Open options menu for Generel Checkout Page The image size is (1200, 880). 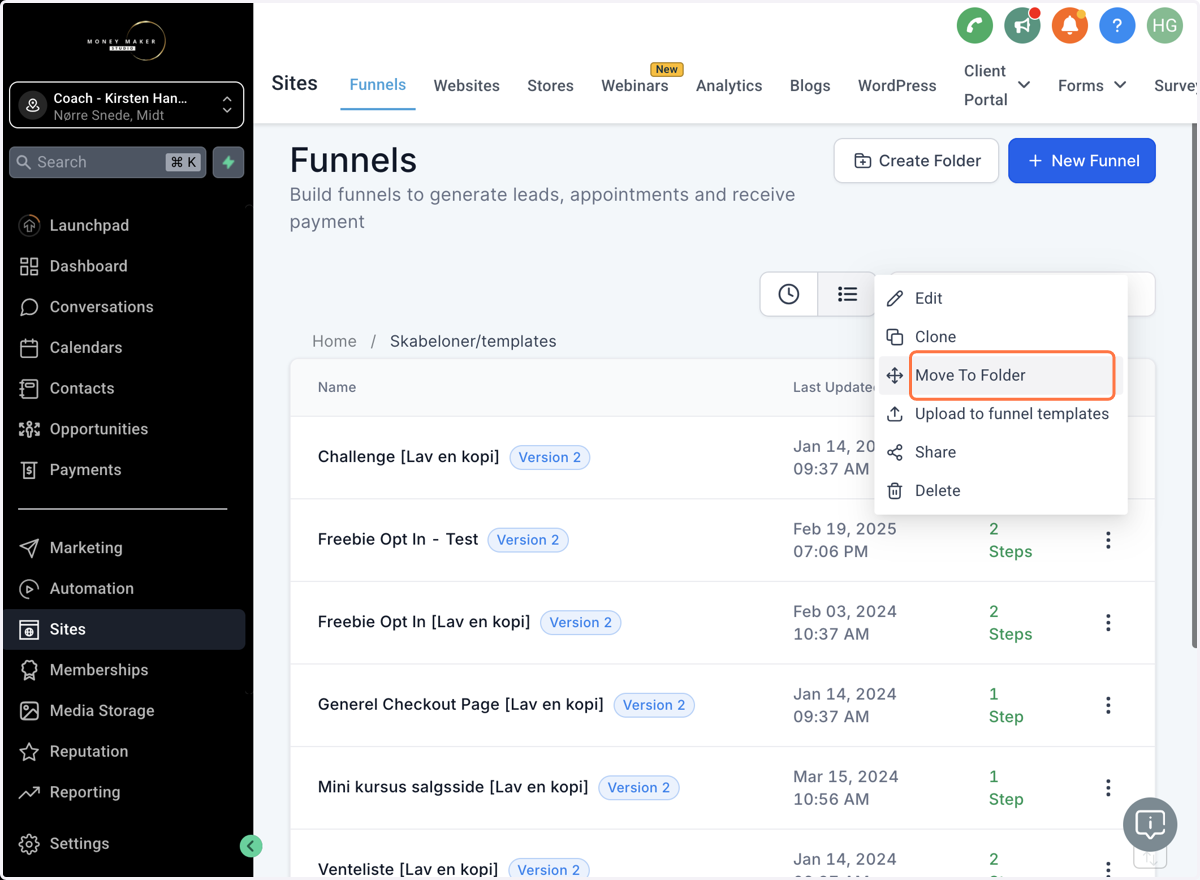(x=1108, y=705)
